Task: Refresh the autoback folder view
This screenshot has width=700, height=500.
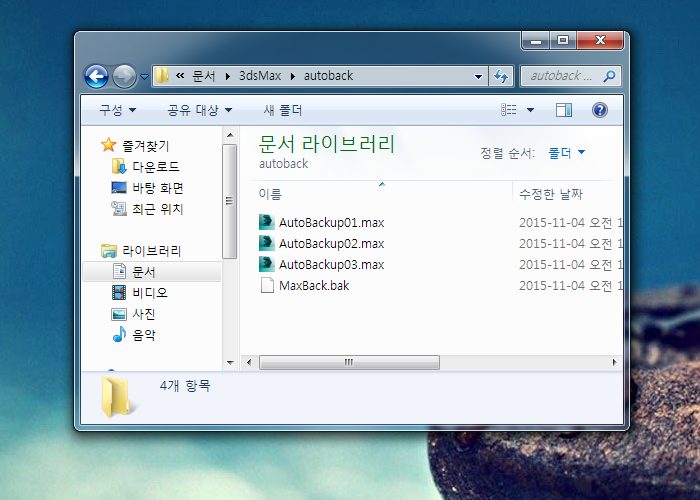Action: point(501,76)
